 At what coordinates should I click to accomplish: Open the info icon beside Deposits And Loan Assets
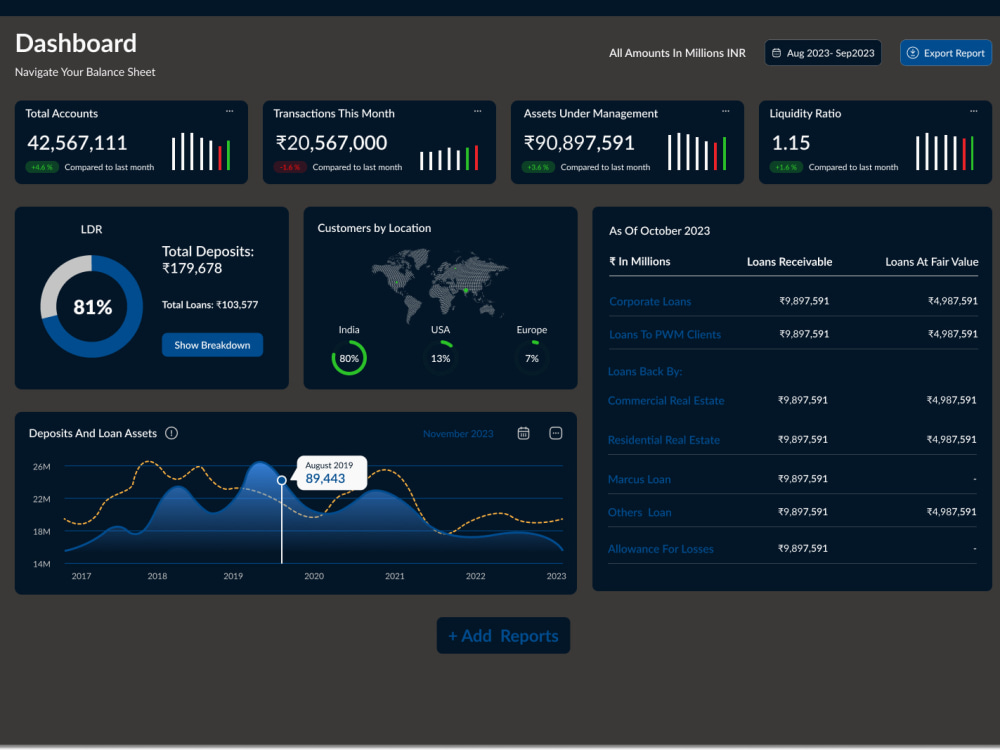click(x=171, y=433)
